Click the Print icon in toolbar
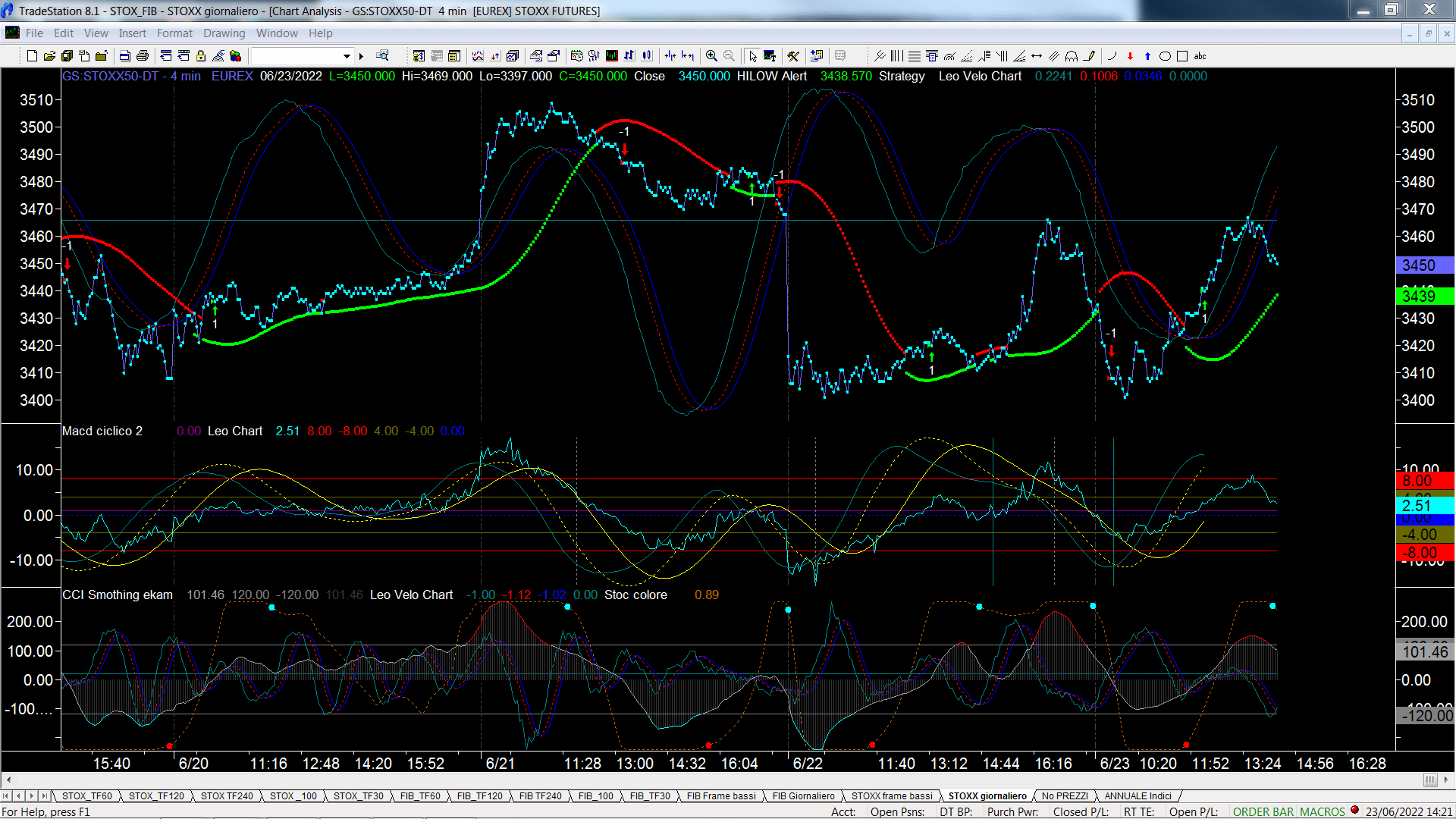The image size is (1456, 819). point(142,56)
